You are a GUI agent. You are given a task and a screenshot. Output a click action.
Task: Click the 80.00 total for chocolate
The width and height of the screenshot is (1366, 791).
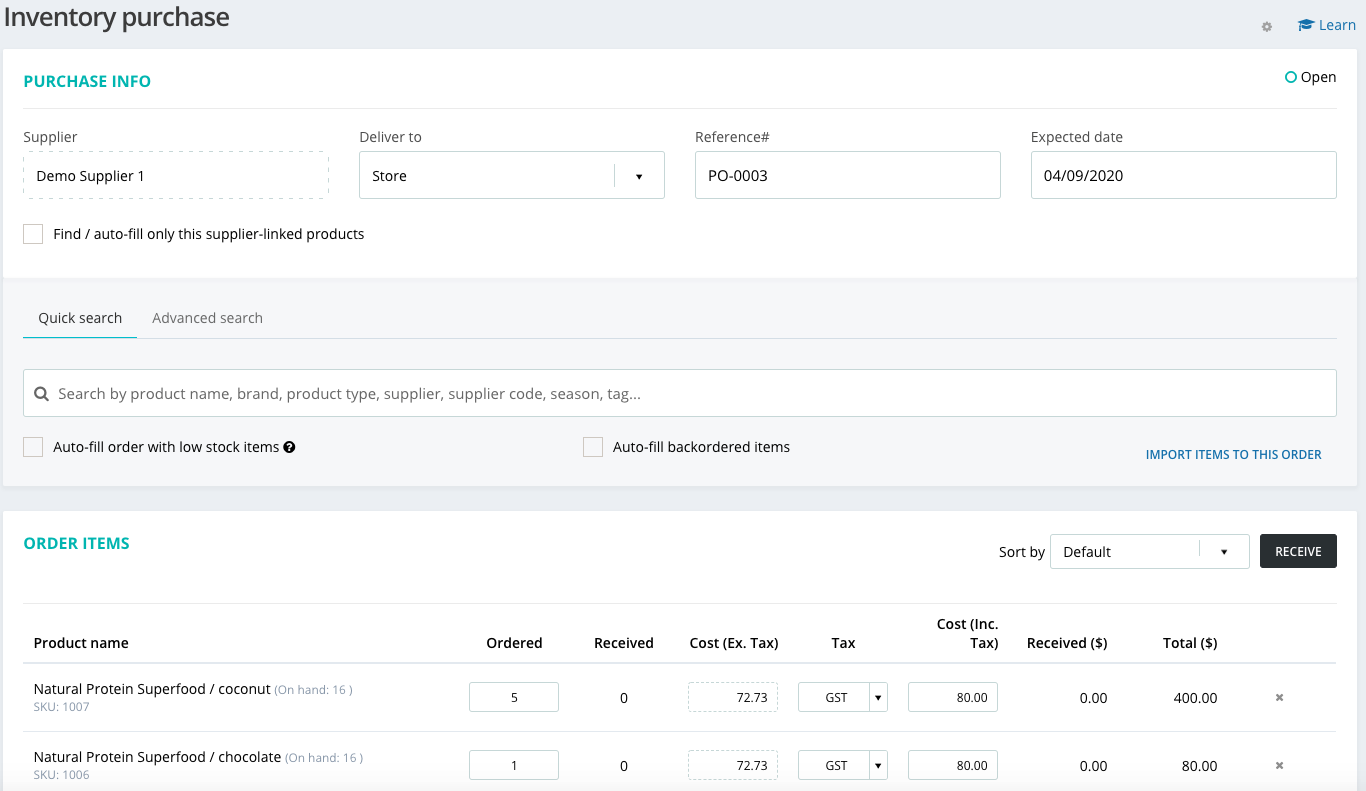(x=1199, y=766)
